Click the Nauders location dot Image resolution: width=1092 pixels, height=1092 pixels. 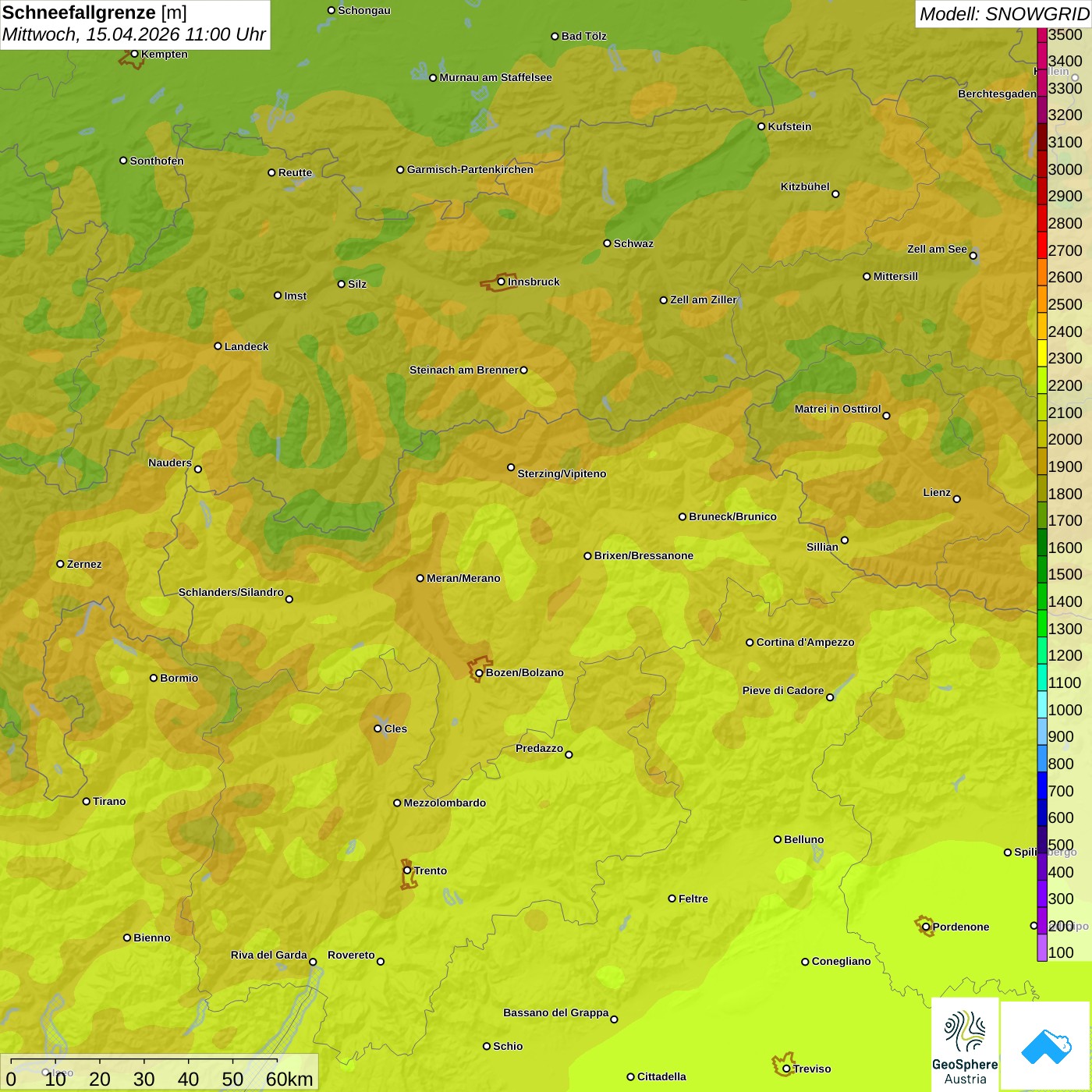[x=198, y=469]
